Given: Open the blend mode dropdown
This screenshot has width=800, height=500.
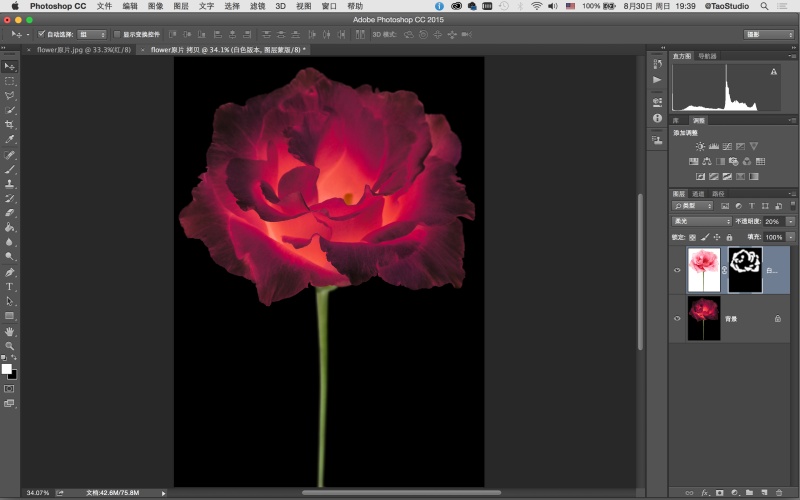Looking at the screenshot, I should 702,221.
